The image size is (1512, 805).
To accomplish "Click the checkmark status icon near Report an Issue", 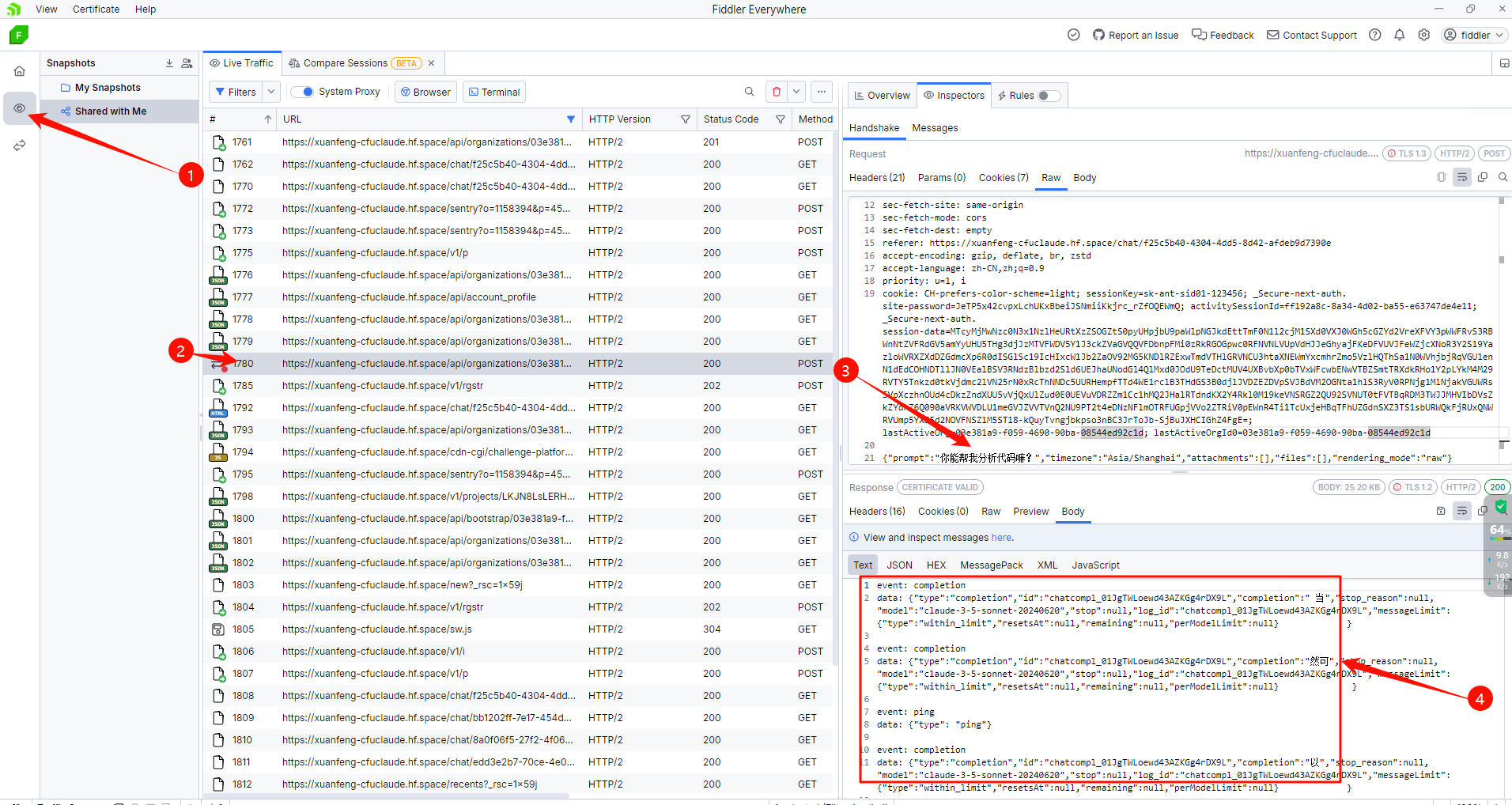I will [1073, 35].
